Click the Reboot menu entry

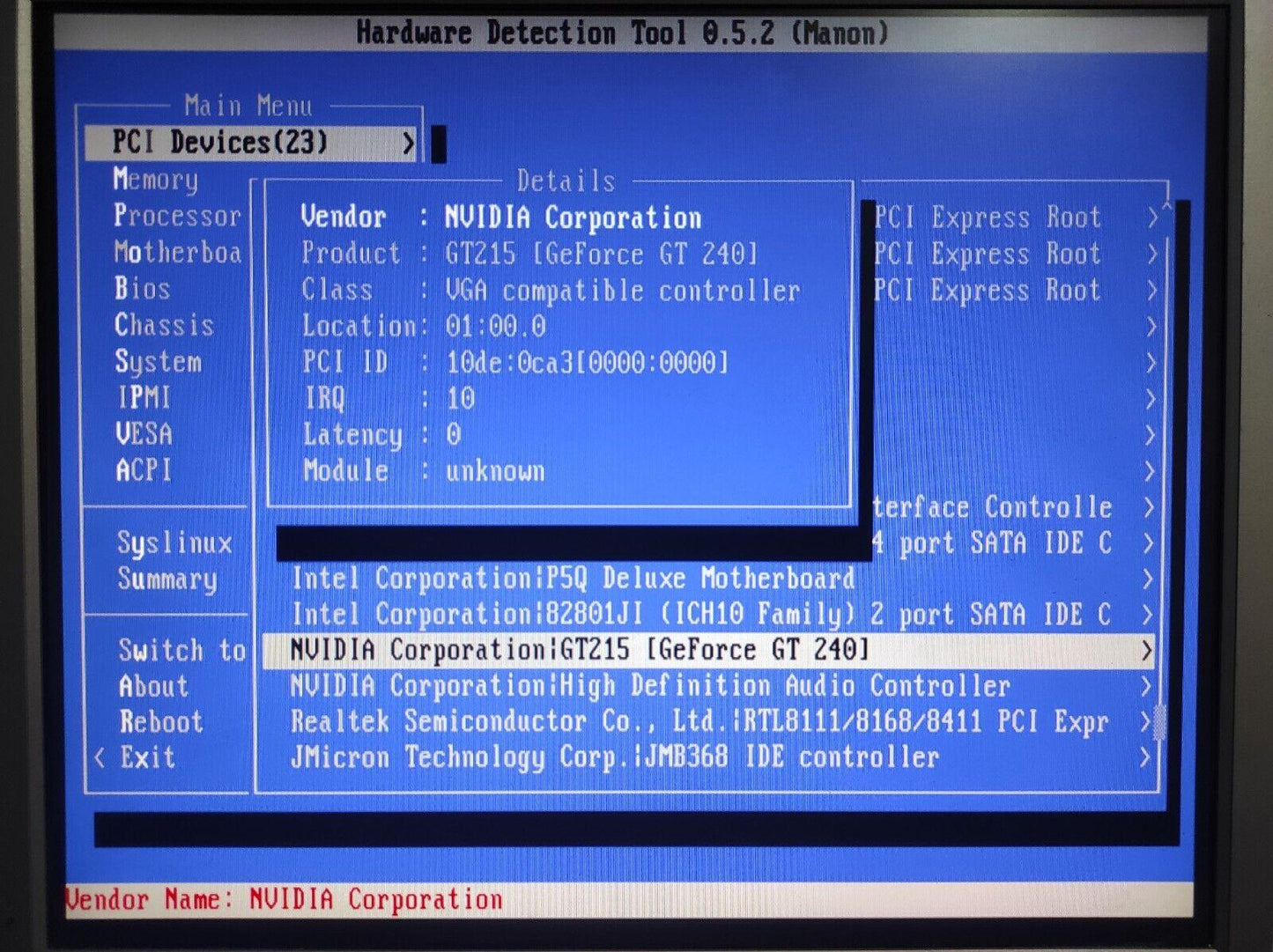point(161,722)
